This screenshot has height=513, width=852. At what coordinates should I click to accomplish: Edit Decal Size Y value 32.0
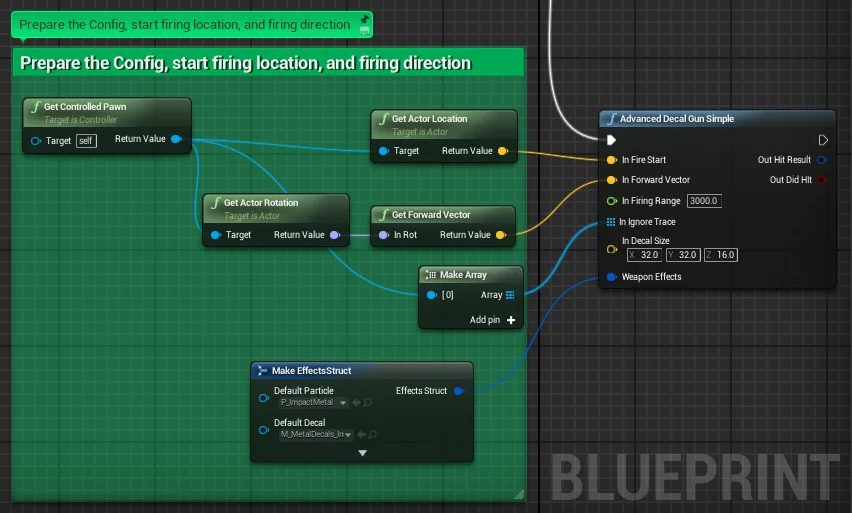click(x=684, y=255)
